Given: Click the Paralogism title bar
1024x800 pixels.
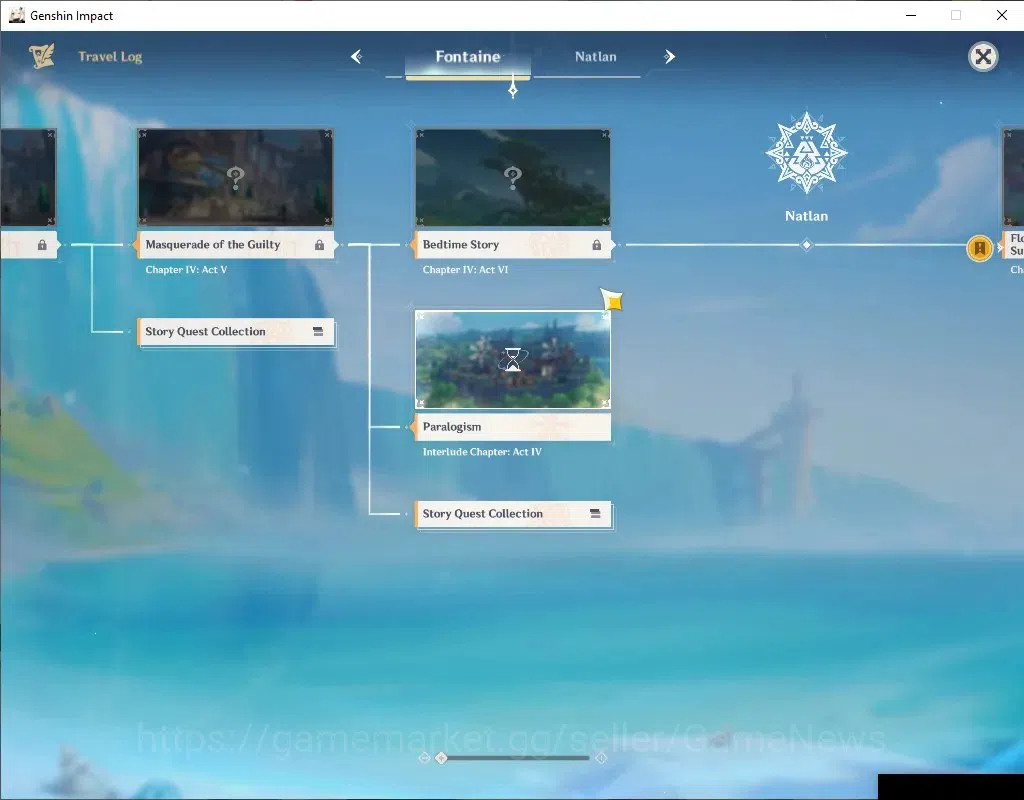Looking at the screenshot, I should click(513, 427).
